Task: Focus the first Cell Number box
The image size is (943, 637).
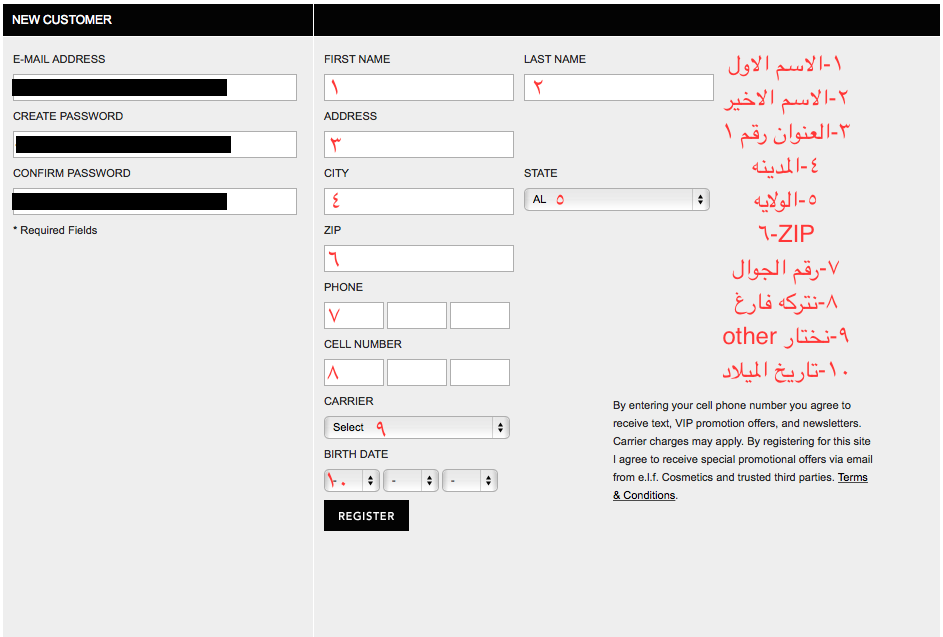Action: click(x=354, y=372)
